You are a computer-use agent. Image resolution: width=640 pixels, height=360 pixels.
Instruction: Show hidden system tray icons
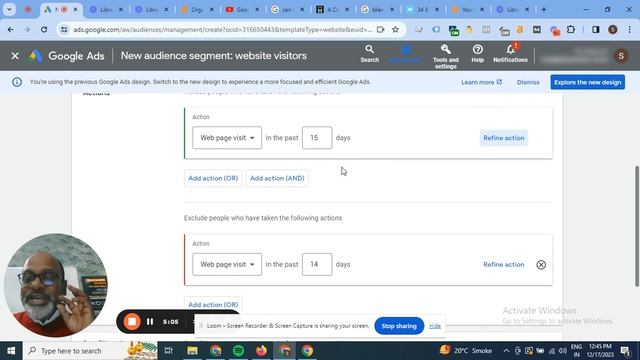(506, 351)
